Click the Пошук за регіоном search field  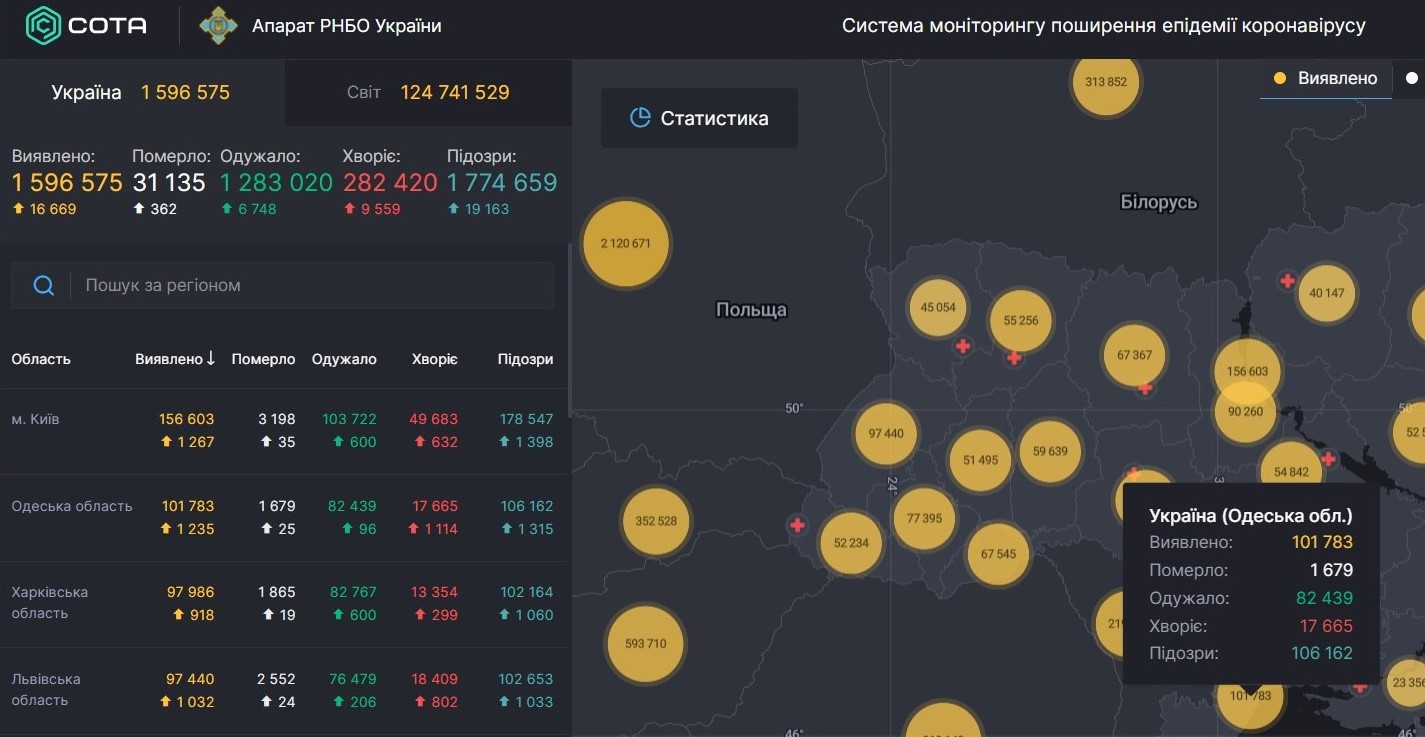click(282, 286)
